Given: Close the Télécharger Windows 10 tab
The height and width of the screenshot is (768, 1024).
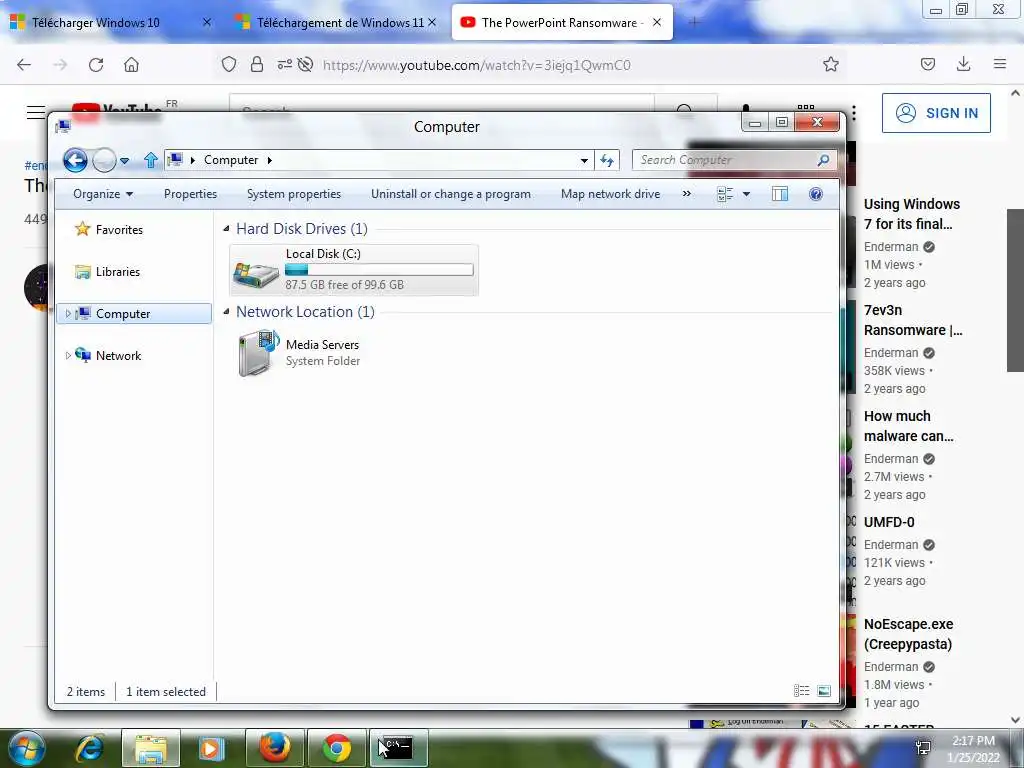Looking at the screenshot, I should [206, 22].
